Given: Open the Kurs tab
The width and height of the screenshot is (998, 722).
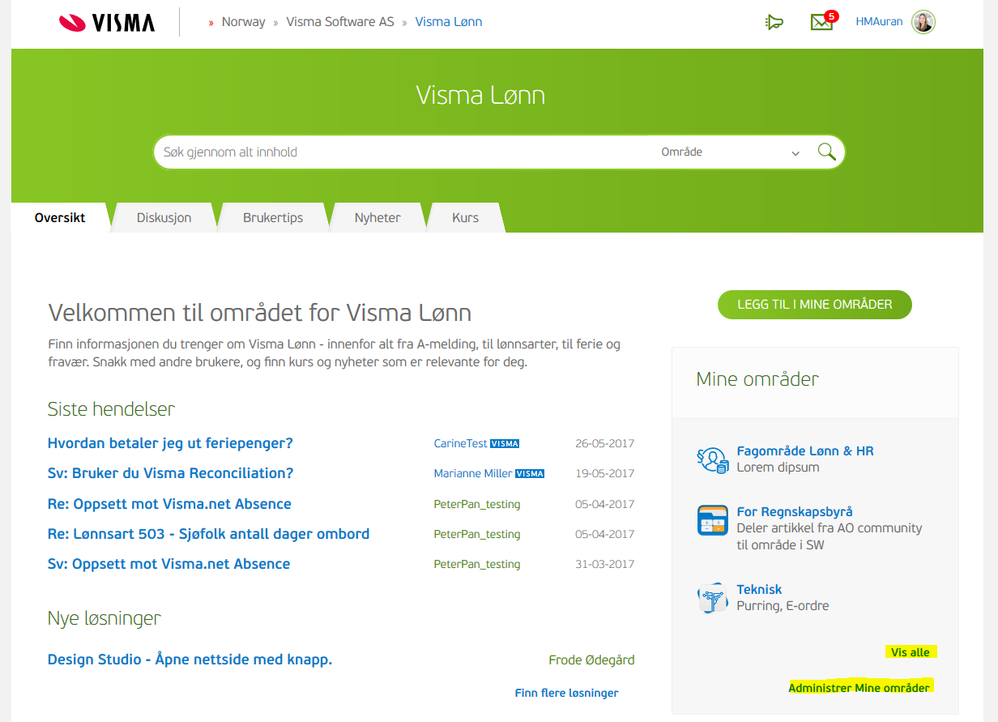Looking at the screenshot, I should click(465, 218).
